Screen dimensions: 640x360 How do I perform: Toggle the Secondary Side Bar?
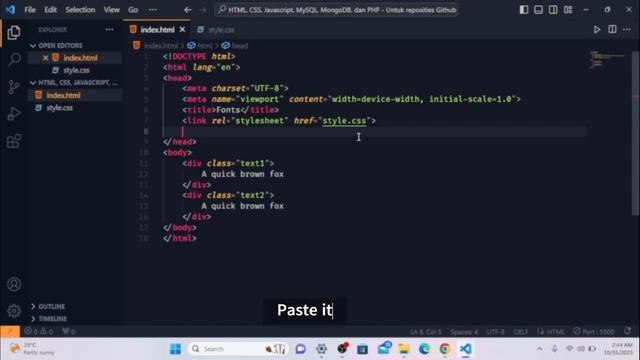click(x=553, y=9)
